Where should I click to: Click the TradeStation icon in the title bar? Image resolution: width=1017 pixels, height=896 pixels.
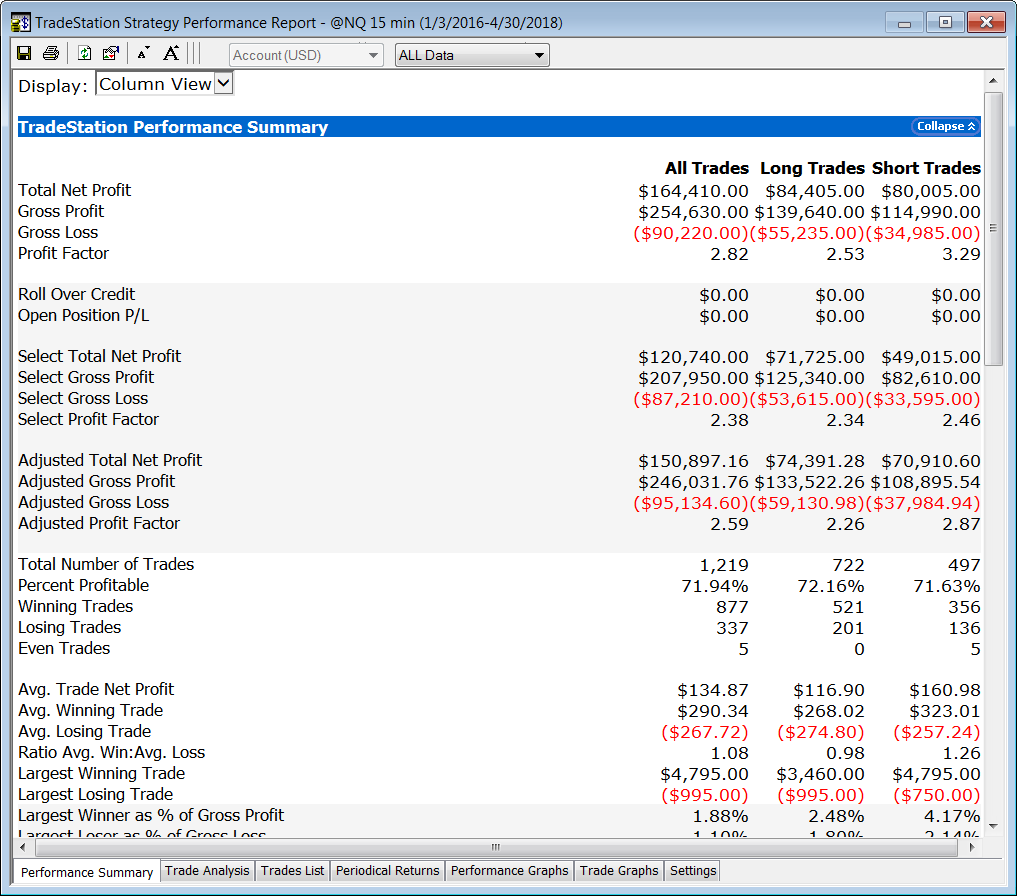pos(20,23)
